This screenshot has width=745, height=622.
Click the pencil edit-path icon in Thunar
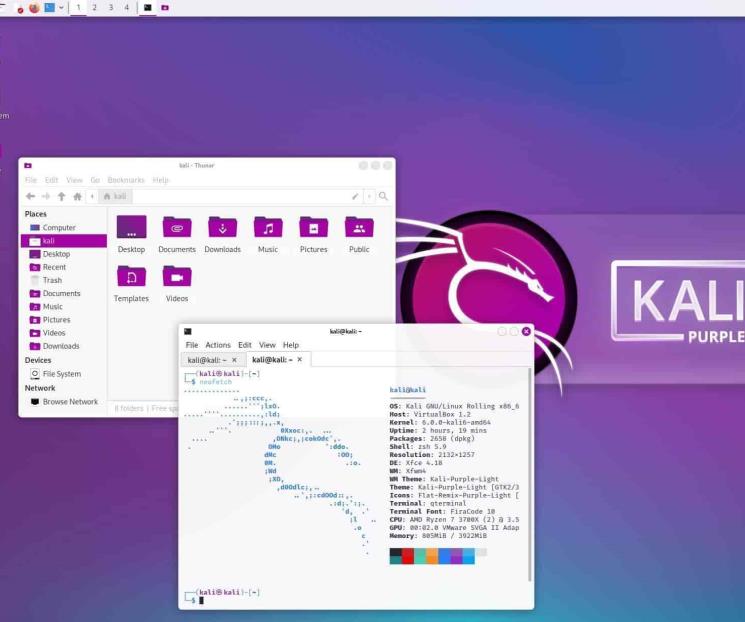355,197
